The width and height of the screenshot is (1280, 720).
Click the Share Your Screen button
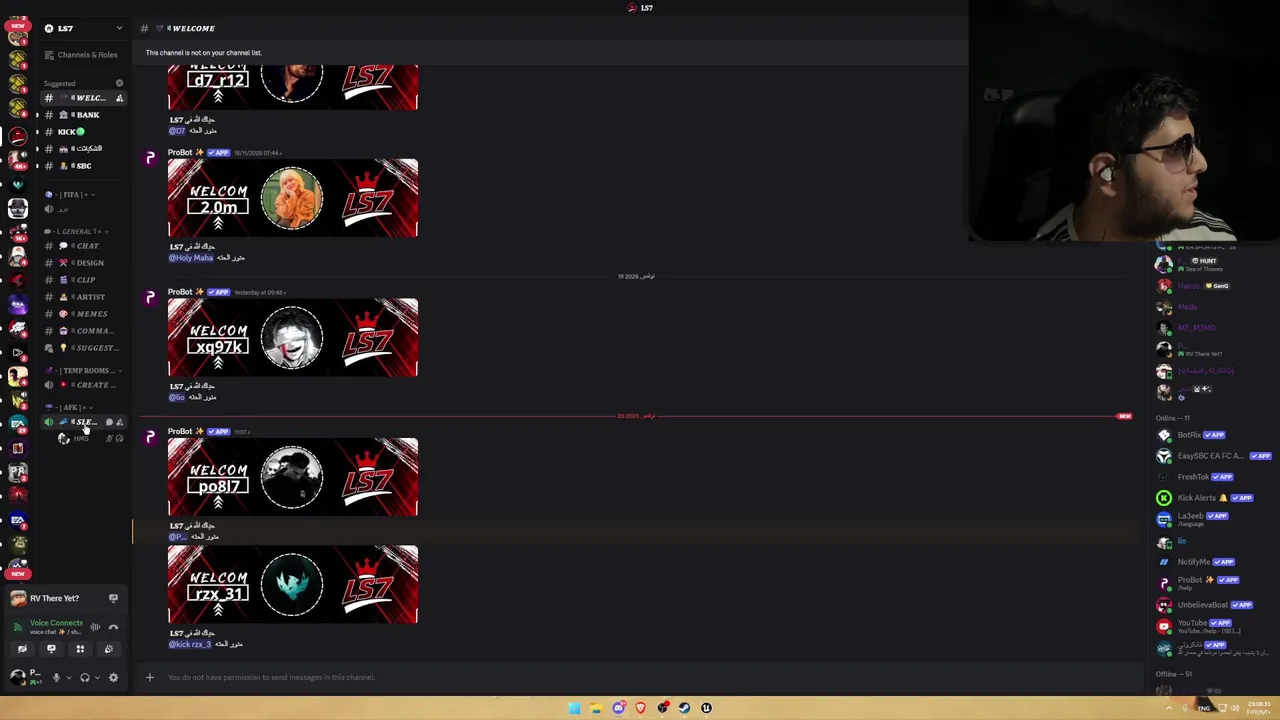(x=51, y=649)
